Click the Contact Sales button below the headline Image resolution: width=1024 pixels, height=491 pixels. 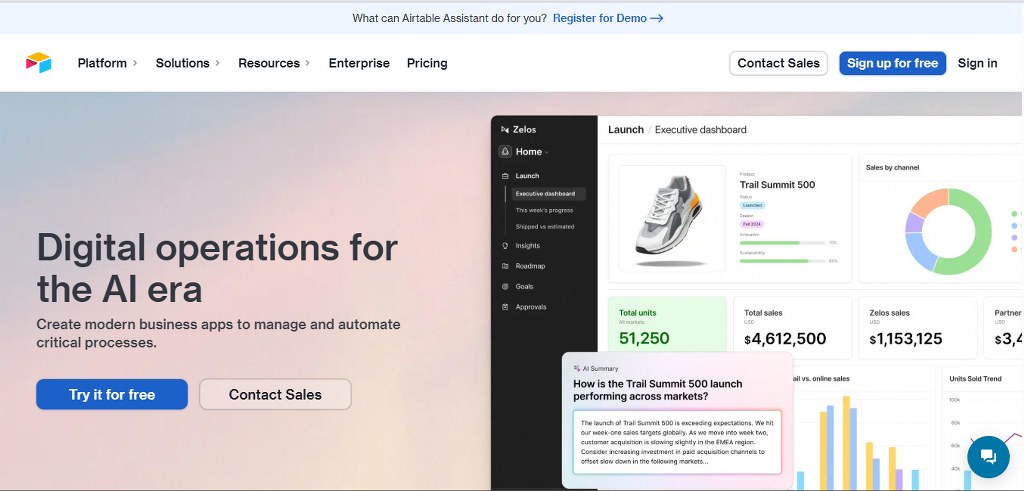[275, 394]
